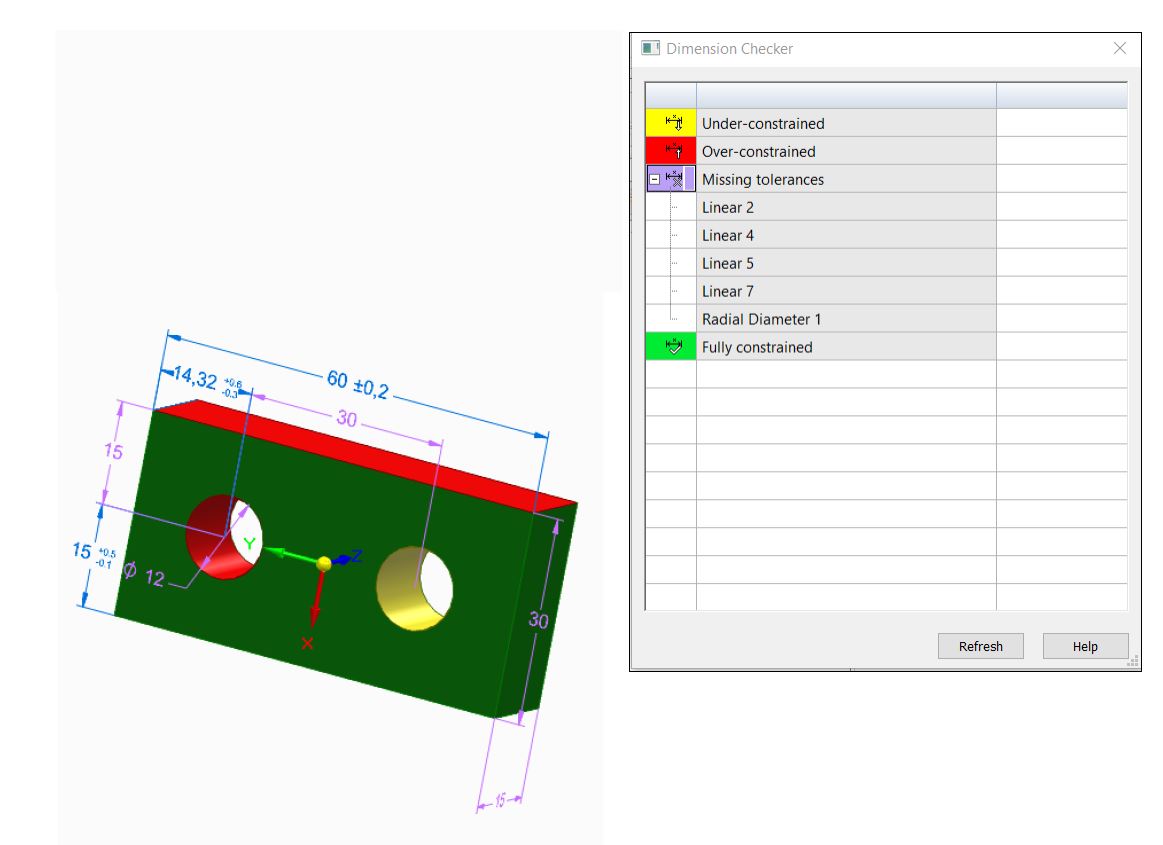1163x845 pixels.
Task: Close the Dimension Checker dialog
Action: coord(1120,47)
